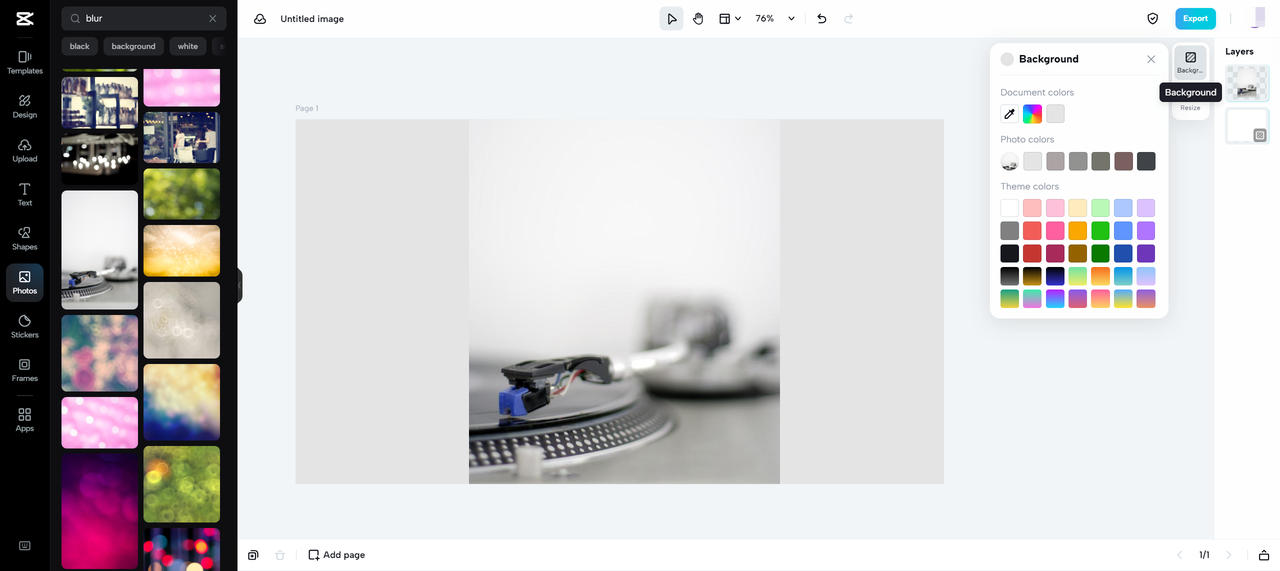The width and height of the screenshot is (1280, 571).
Task: Click the photo search field containing blur
Action: (143, 18)
